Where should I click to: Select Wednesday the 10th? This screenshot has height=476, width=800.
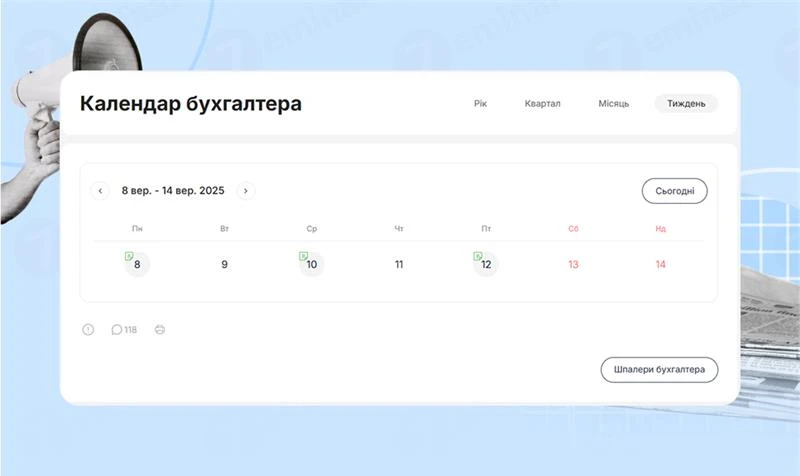312,264
